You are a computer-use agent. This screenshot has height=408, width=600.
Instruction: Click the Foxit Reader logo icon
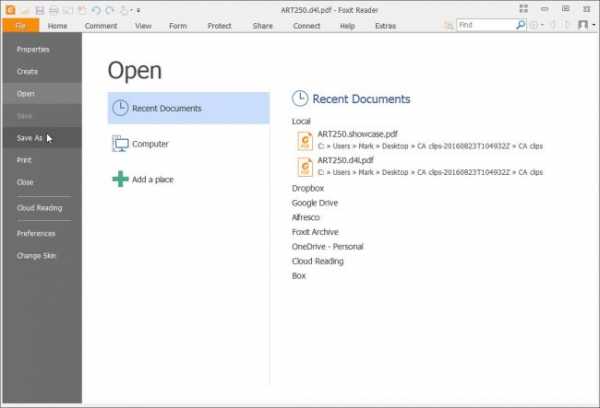(x=11, y=10)
